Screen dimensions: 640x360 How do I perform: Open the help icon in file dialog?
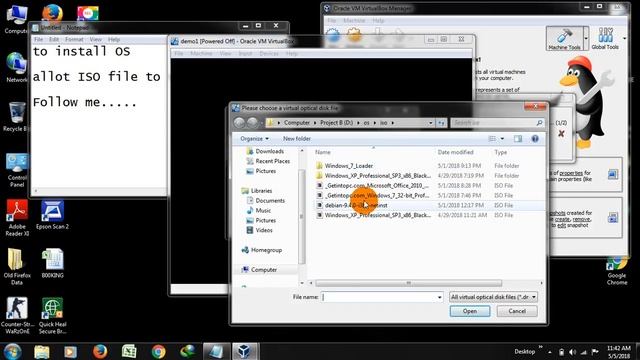[535, 139]
